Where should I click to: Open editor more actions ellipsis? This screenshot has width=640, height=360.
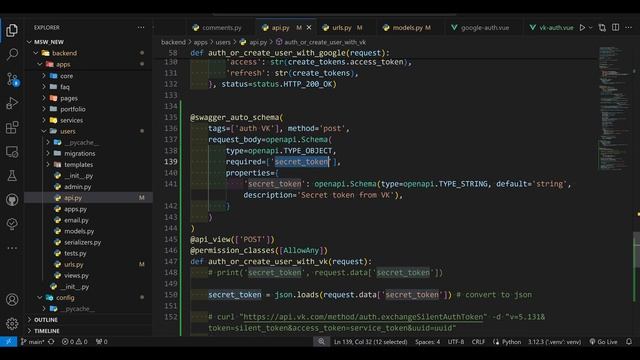click(x=629, y=27)
